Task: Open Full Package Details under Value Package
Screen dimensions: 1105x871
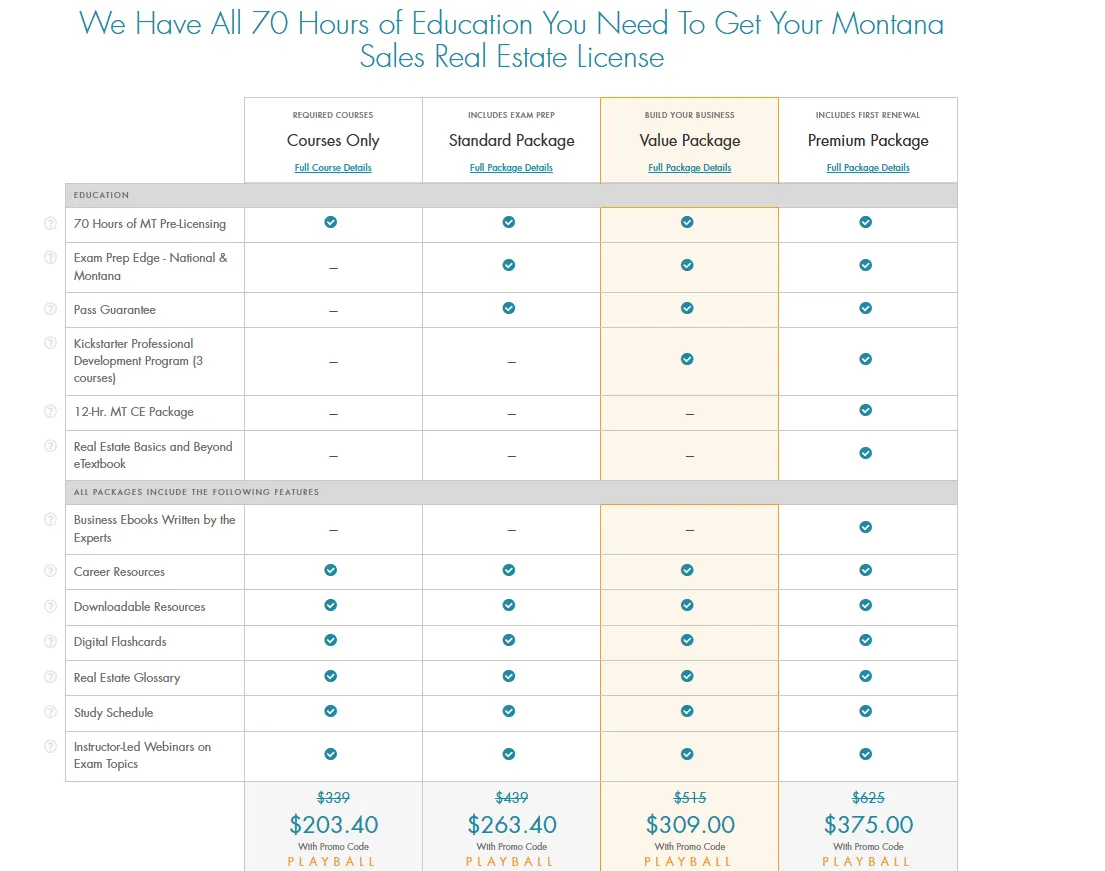Action: pos(689,167)
